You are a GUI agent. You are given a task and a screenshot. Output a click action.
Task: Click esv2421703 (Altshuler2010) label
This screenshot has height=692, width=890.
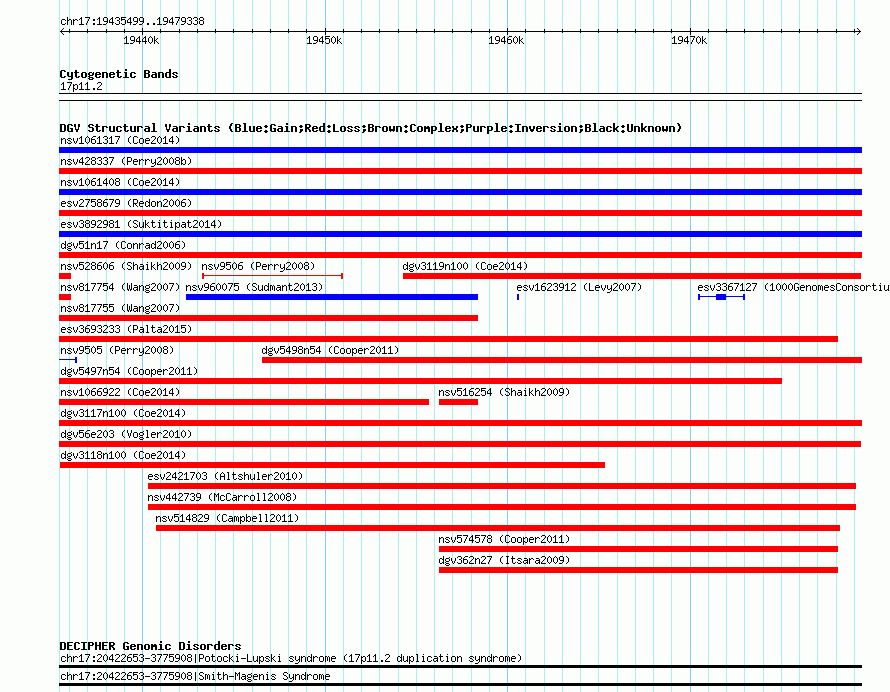225,476
